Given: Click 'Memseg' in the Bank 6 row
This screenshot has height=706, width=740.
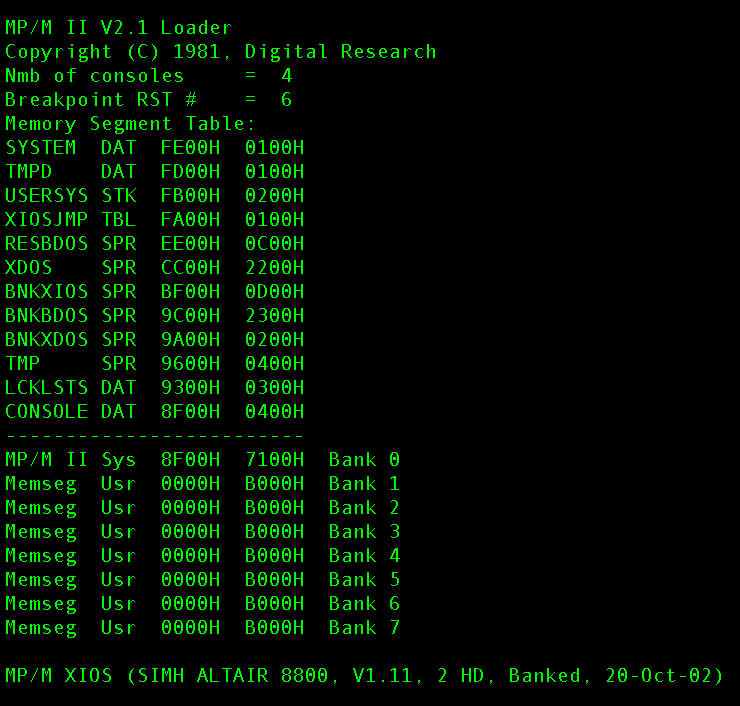Looking at the screenshot, I should pyautogui.click(x=41, y=605).
